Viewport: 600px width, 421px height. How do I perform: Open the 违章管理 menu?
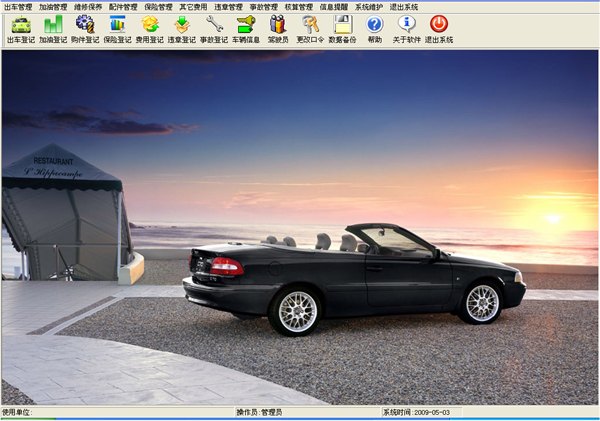pyautogui.click(x=228, y=7)
